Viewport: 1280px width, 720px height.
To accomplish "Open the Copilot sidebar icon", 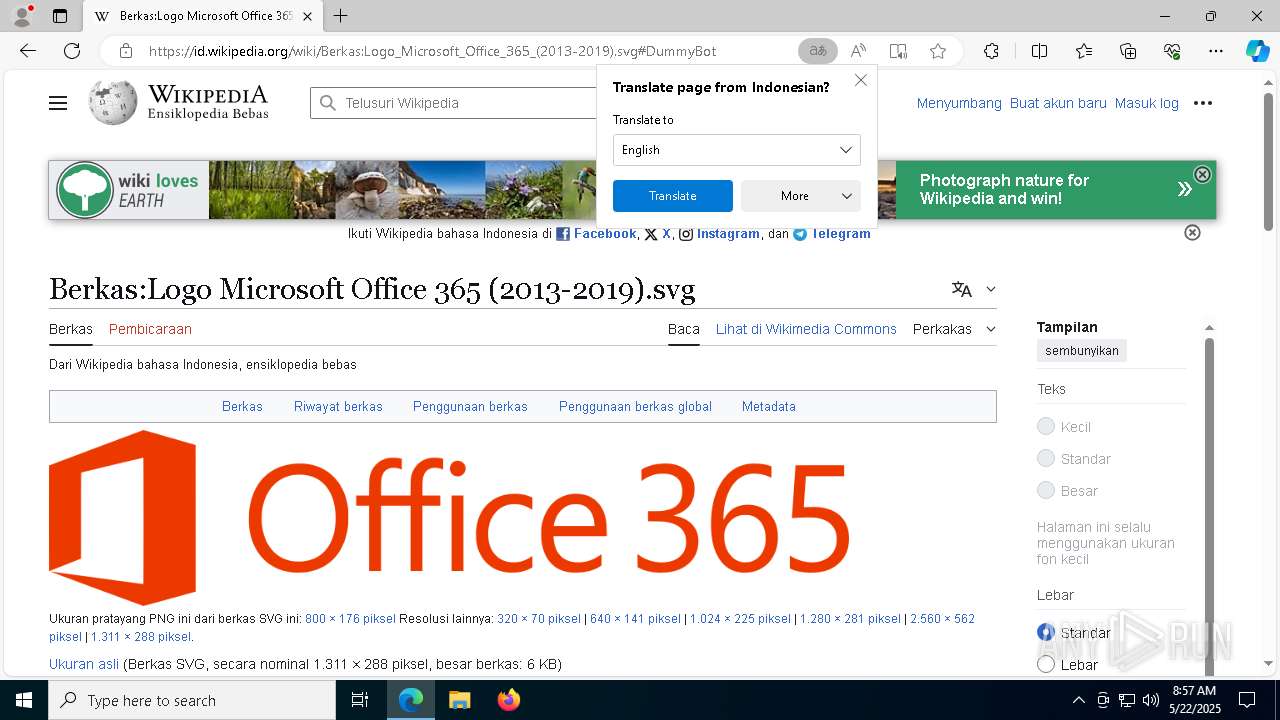I will click(1257, 51).
